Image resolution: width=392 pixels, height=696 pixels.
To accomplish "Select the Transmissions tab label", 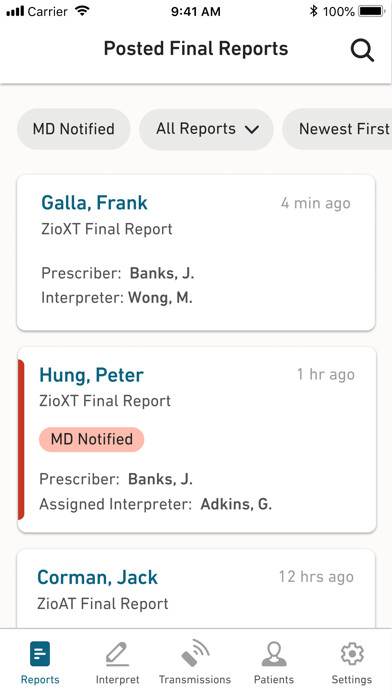I will [195, 680].
